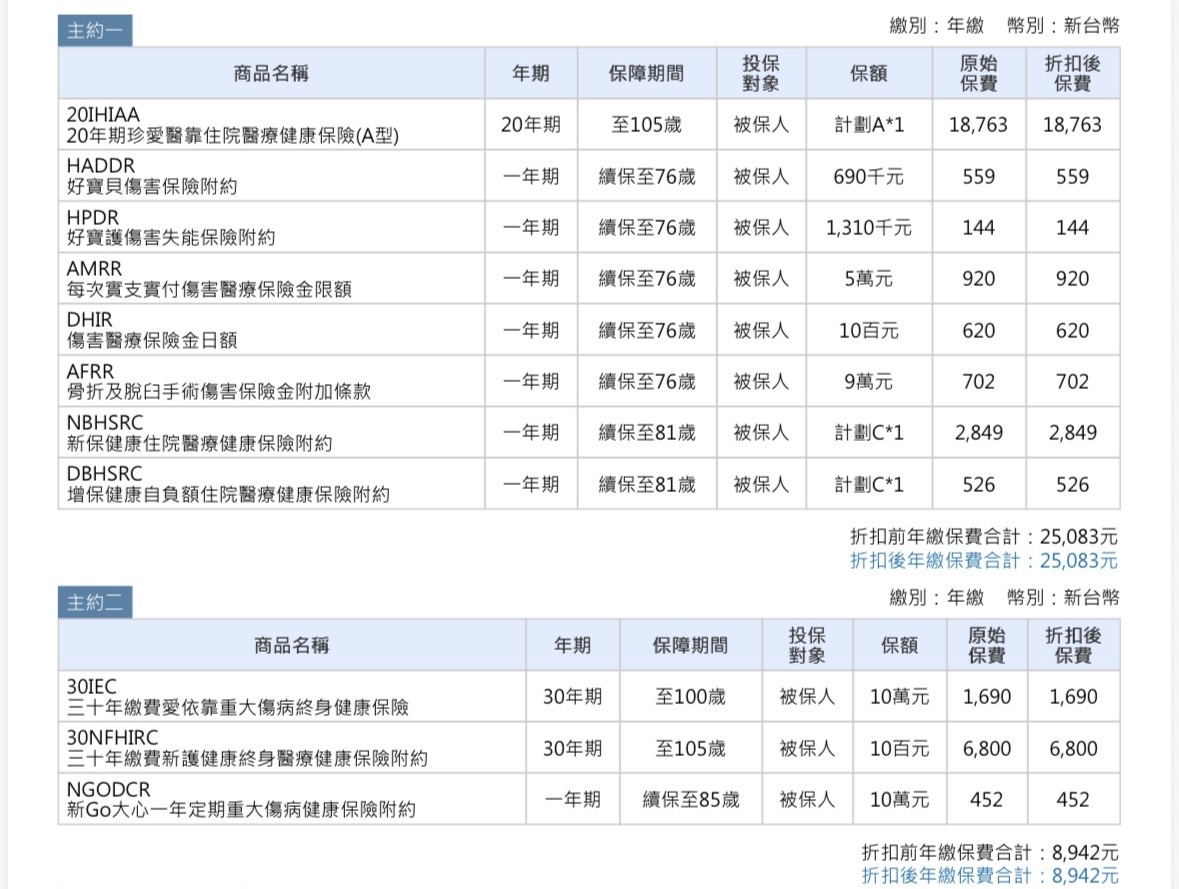Click the 主約二 section label

(x=94, y=602)
